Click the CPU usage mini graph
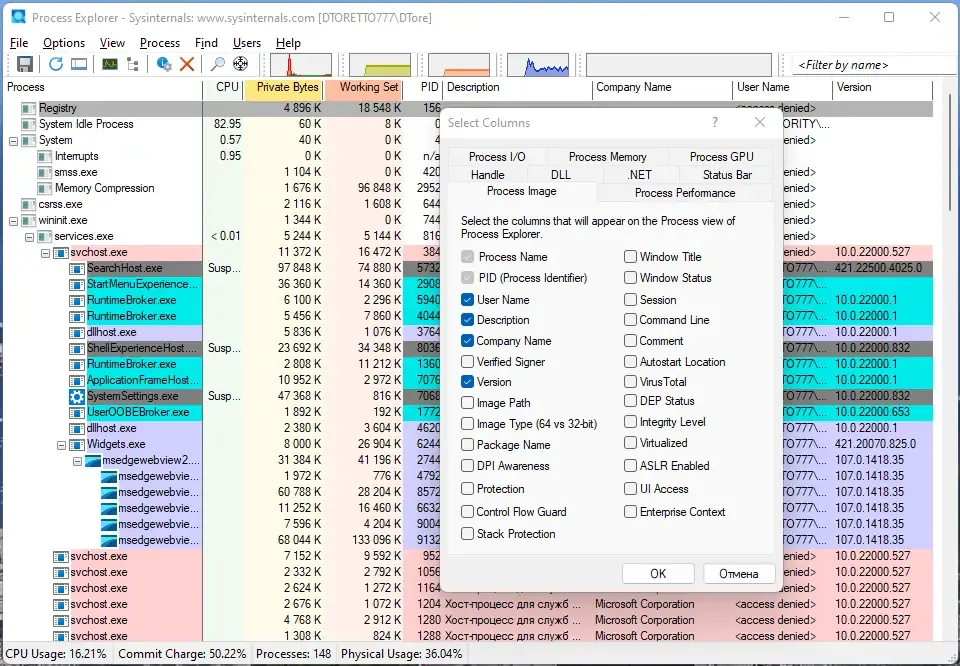This screenshot has height=666, width=960. pos(301,65)
